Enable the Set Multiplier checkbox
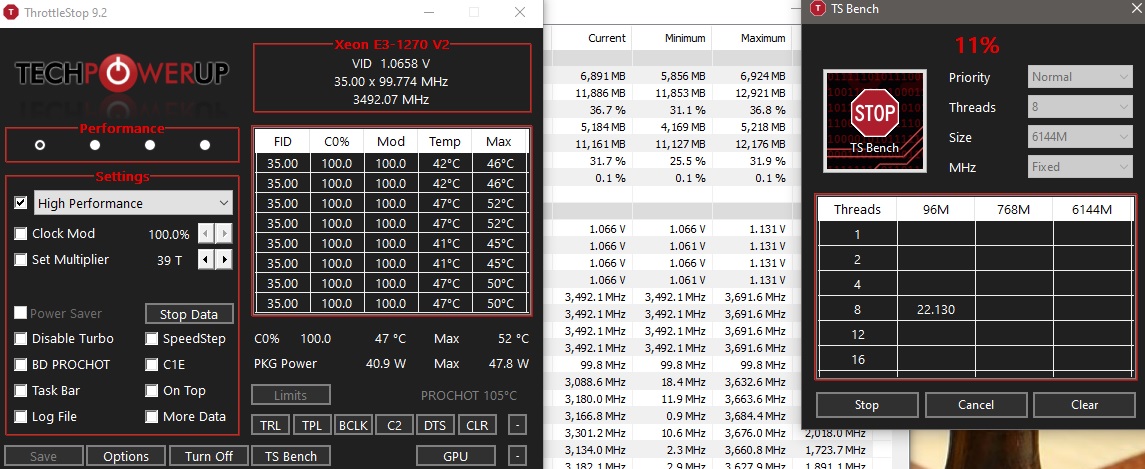 point(20,259)
